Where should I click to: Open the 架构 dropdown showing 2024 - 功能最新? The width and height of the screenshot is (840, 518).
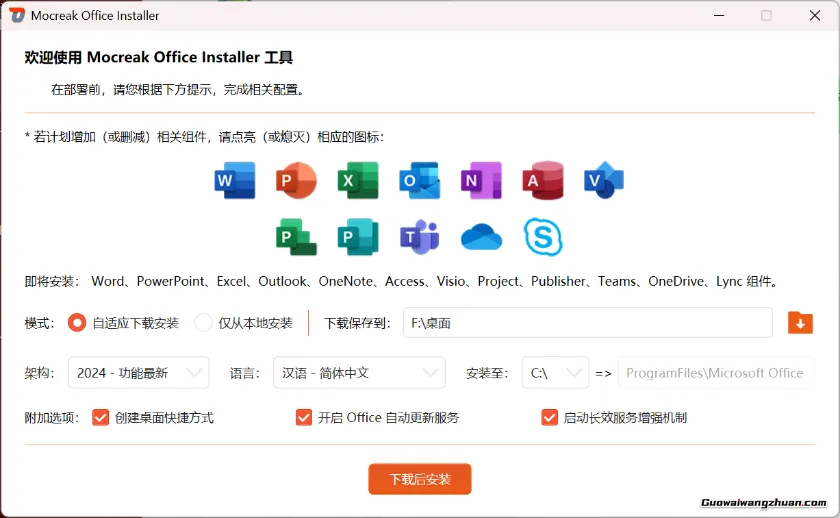139,372
